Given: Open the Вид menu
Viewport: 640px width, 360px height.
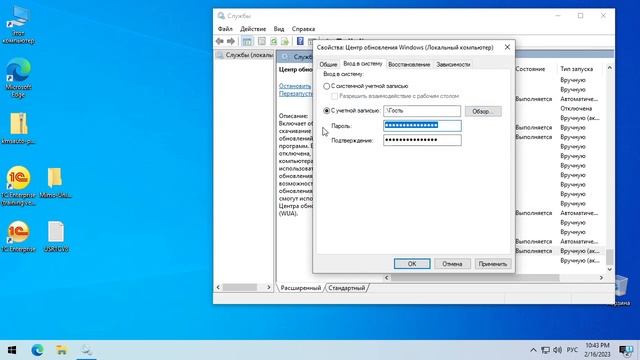Looking at the screenshot, I should (279, 29).
